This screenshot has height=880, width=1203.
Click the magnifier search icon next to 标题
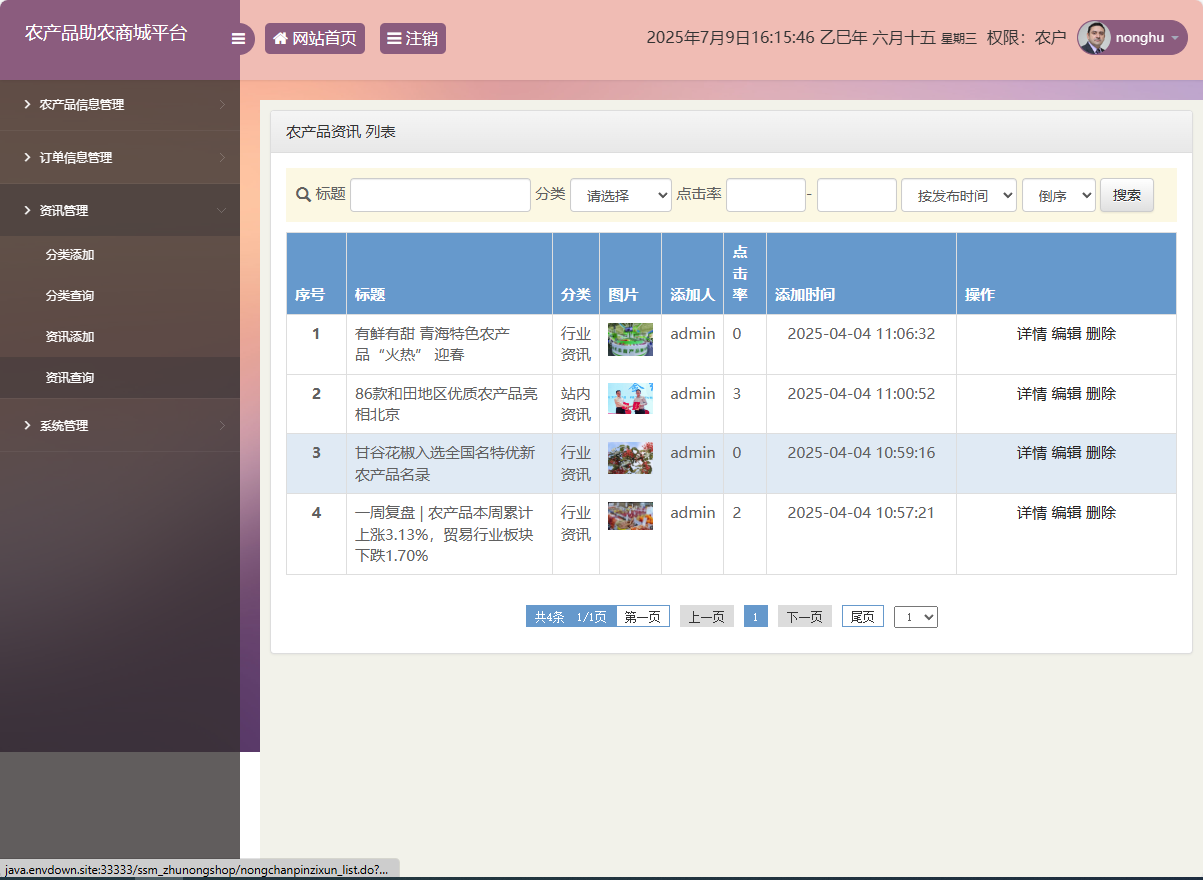pyautogui.click(x=301, y=194)
